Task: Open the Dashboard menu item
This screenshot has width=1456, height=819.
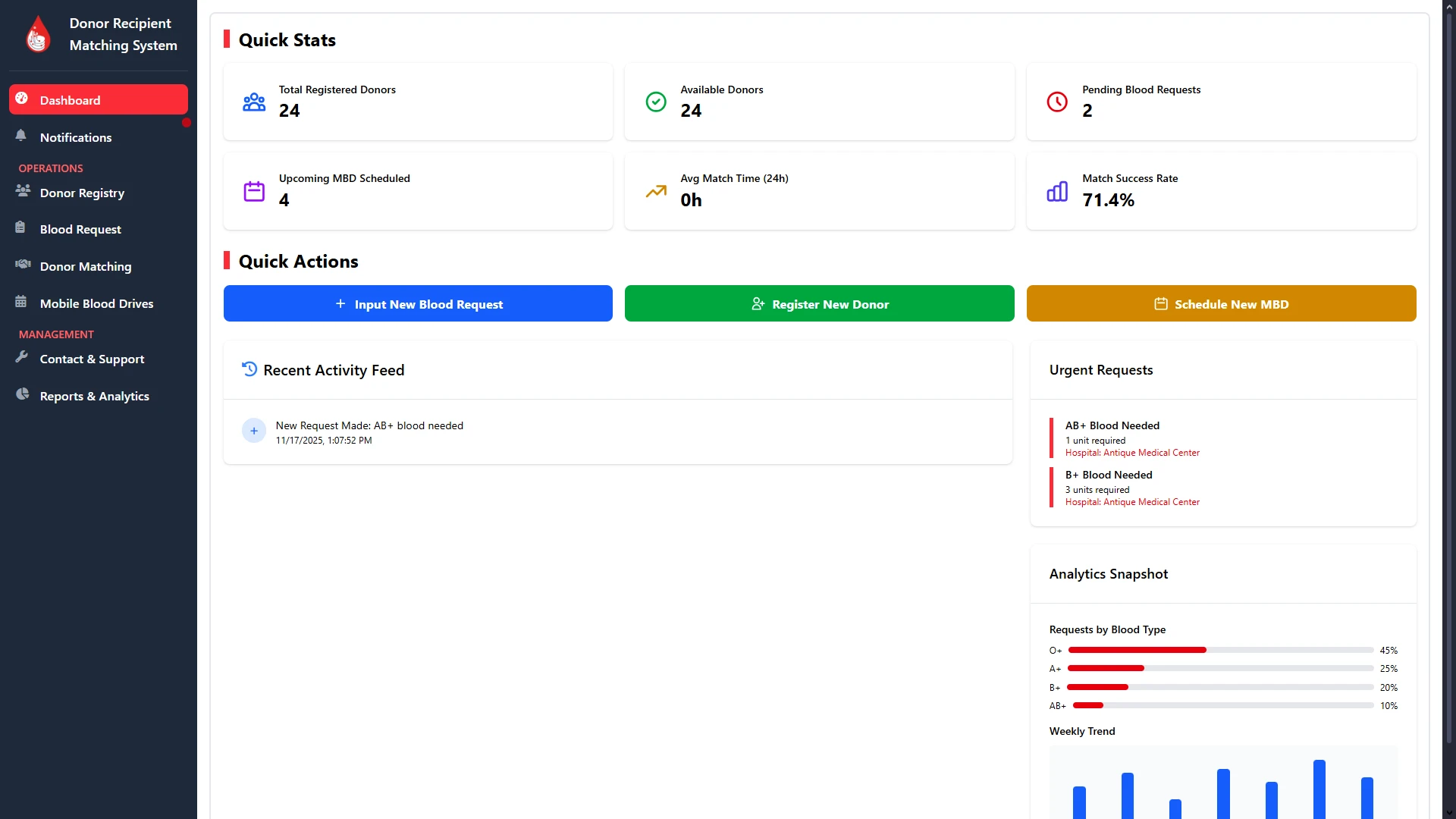Action: point(99,100)
